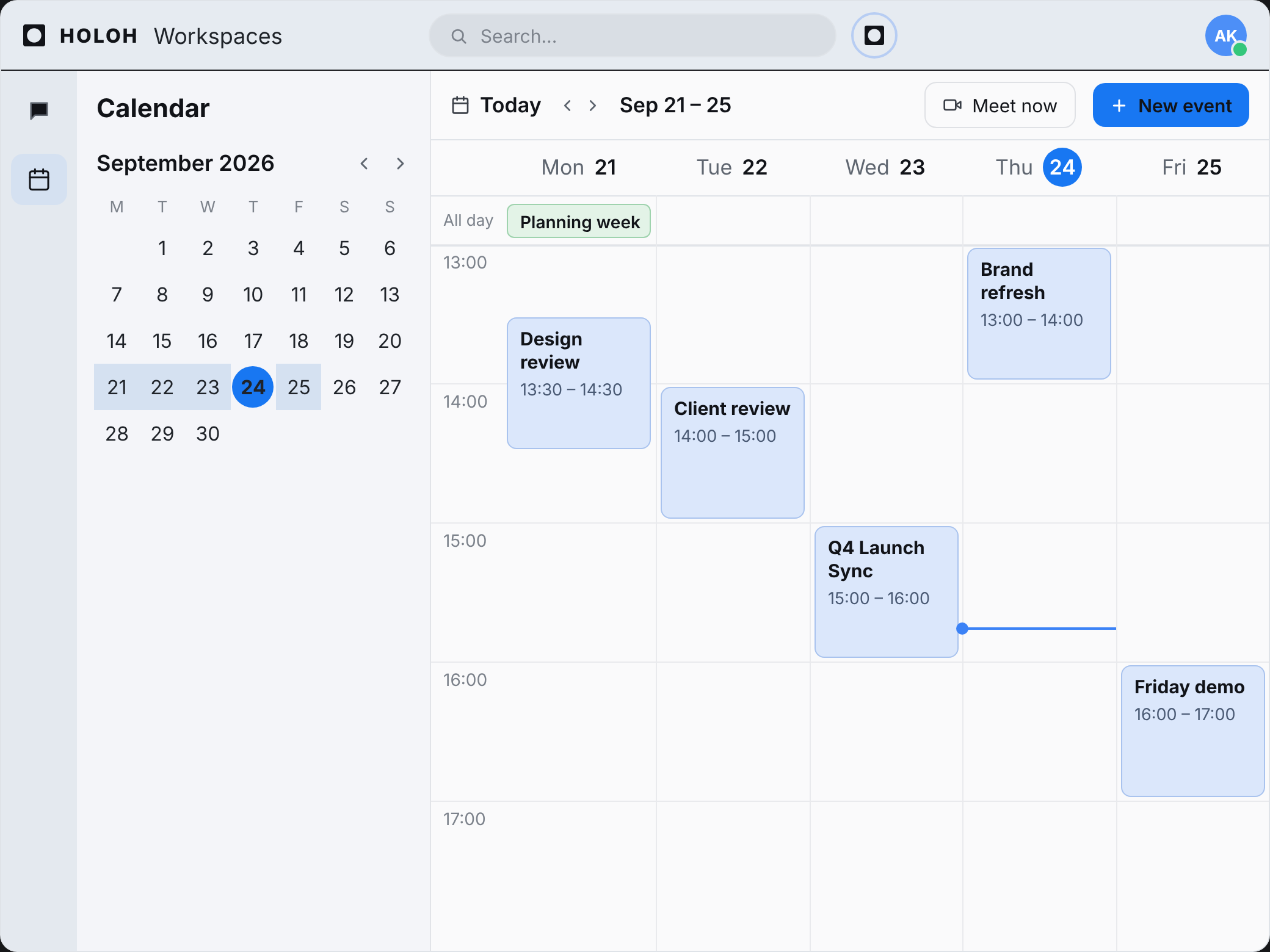Show next week with right chevron
The image size is (1270, 952).
click(592, 106)
